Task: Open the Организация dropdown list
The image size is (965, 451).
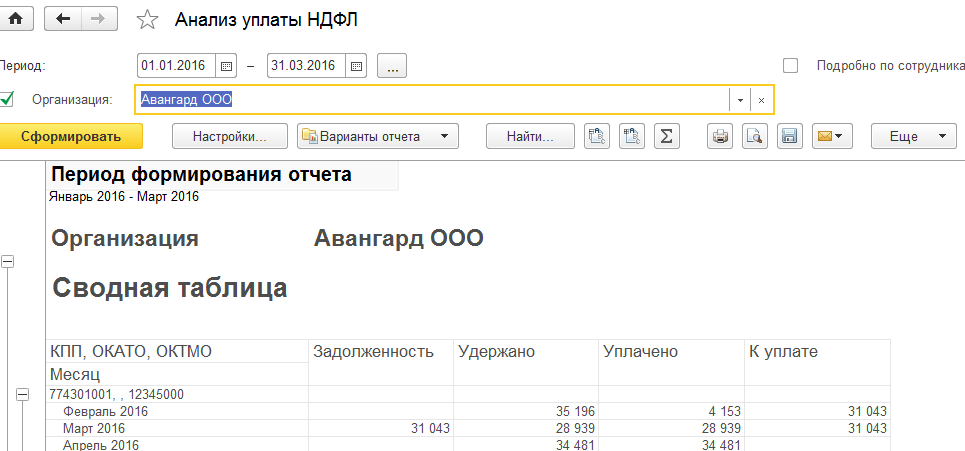Action: (x=740, y=100)
